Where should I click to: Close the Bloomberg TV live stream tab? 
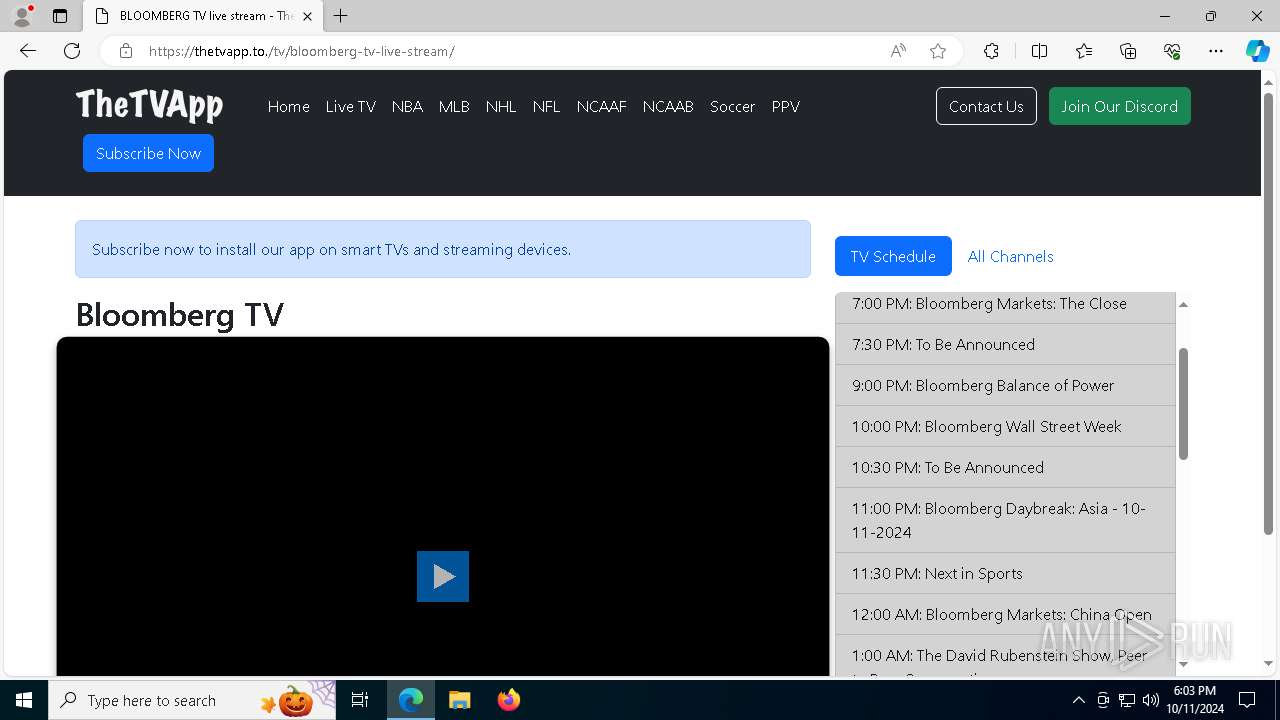(307, 16)
